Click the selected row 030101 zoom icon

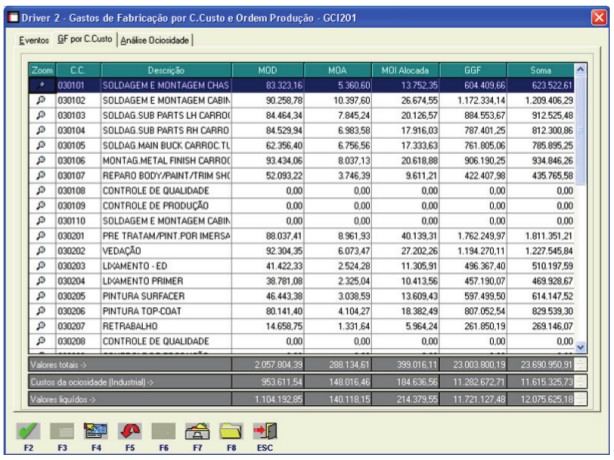42,85
